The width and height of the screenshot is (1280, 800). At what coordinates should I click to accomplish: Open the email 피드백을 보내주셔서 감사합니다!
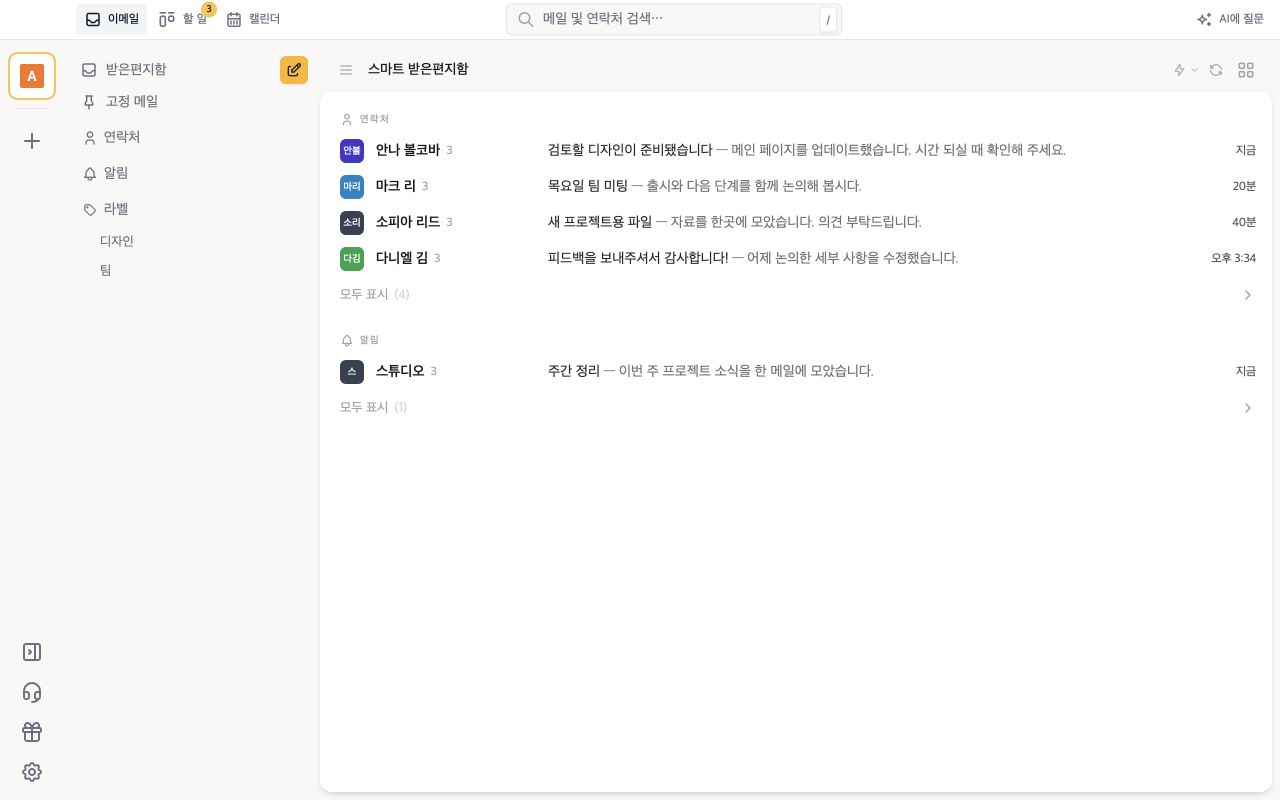click(798, 258)
